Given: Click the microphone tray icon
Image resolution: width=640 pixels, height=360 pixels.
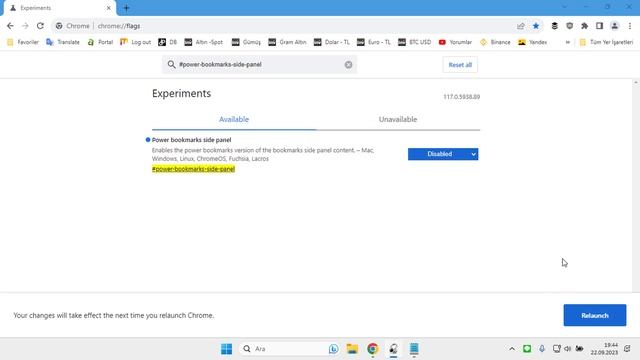Looking at the screenshot, I should tap(542, 349).
